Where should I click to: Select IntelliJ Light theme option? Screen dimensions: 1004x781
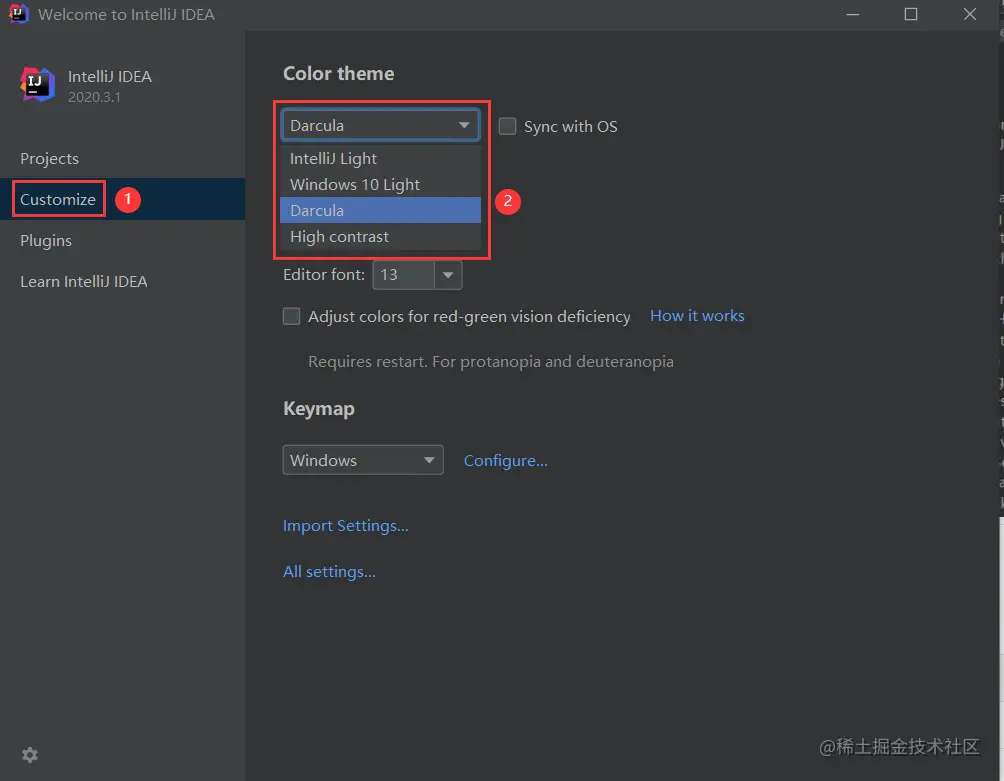point(380,158)
